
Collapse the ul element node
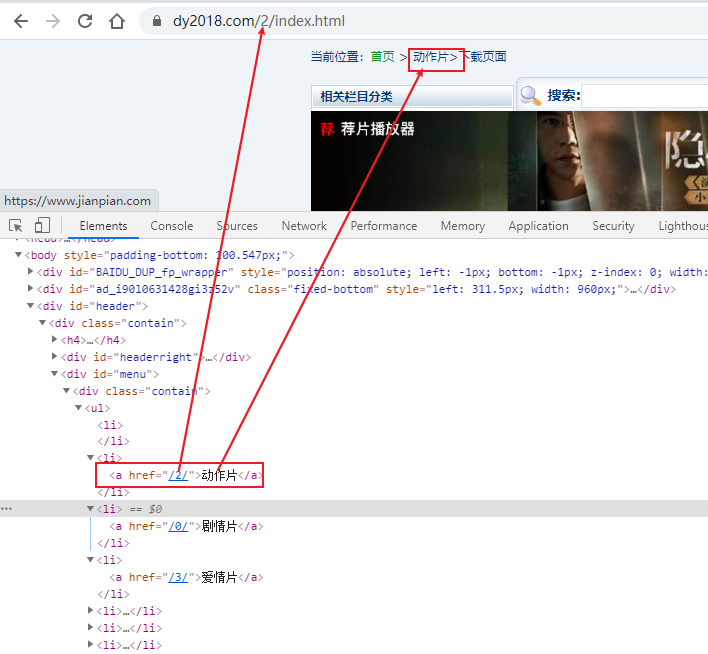[x=78, y=408]
